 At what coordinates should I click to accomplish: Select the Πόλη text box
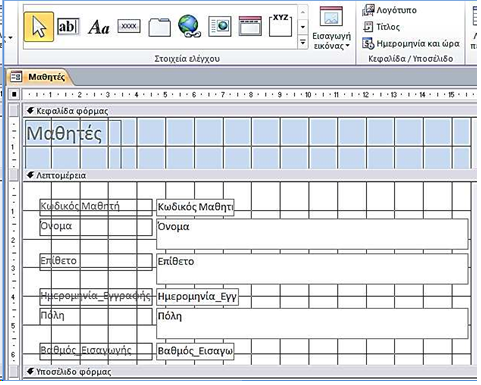tap(312, 324)
